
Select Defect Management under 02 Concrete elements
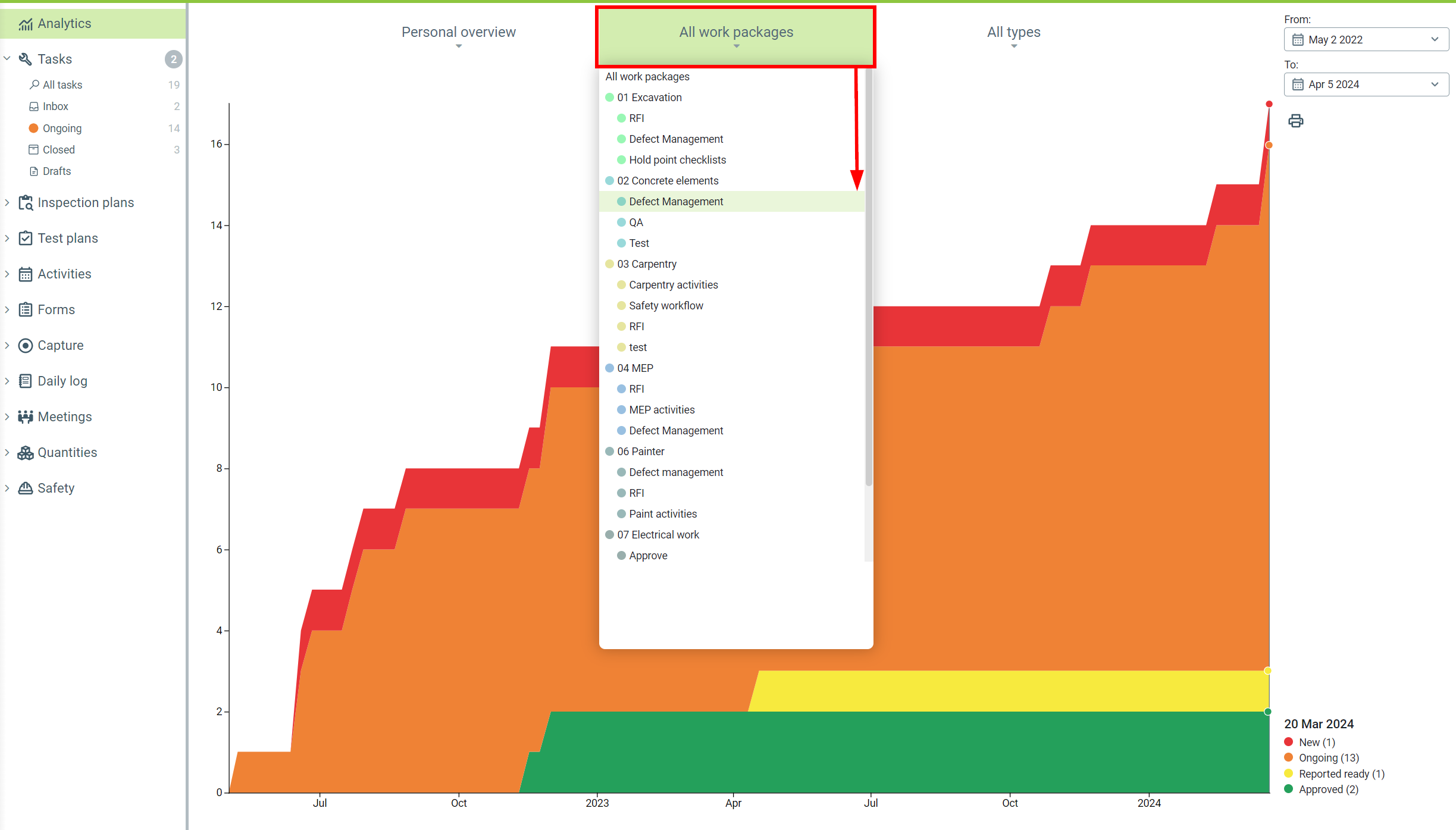[x=676, y=202]
